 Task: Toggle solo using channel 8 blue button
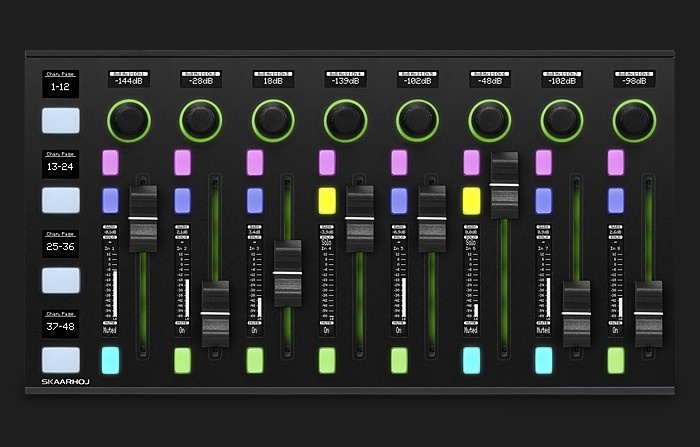pos(615,200)
